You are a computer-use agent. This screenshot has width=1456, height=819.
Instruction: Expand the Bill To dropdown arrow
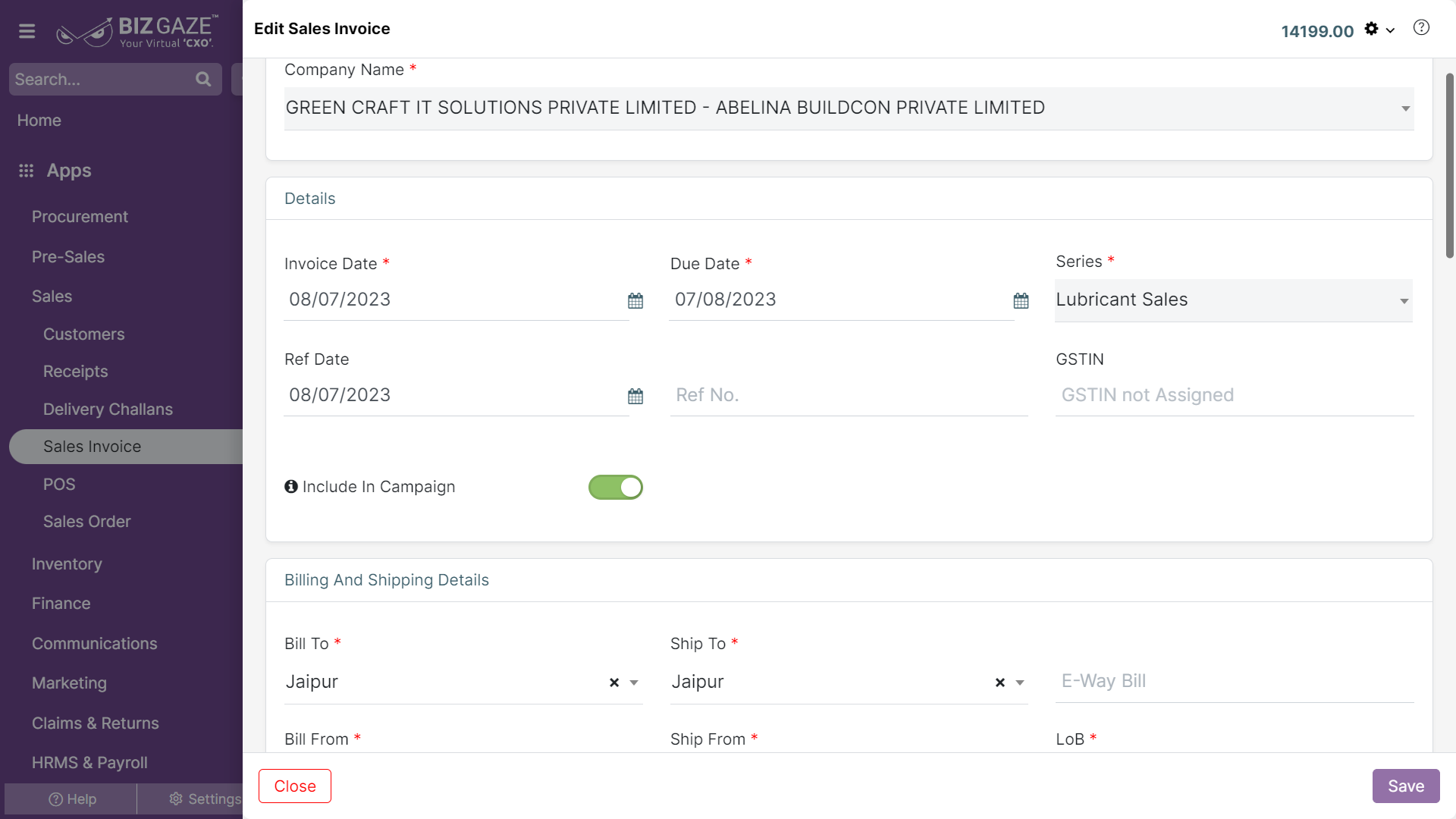pos(634,682)
